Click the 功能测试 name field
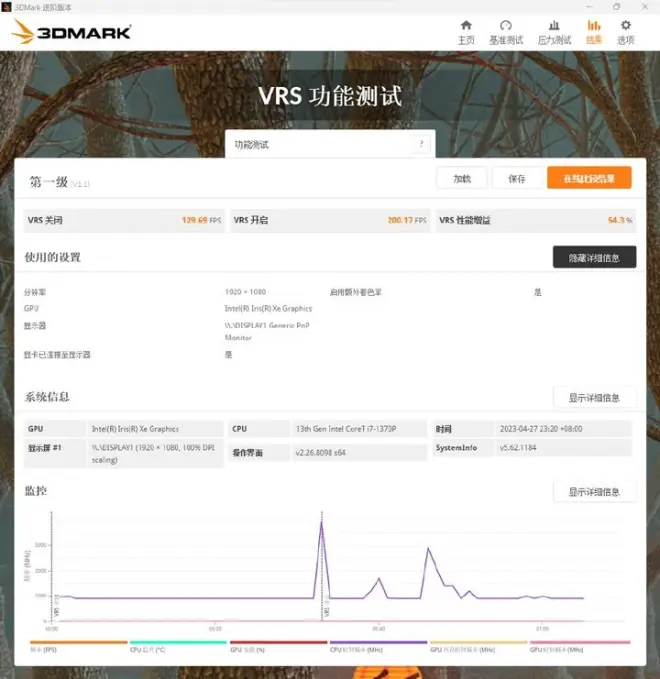 point(320,144)
